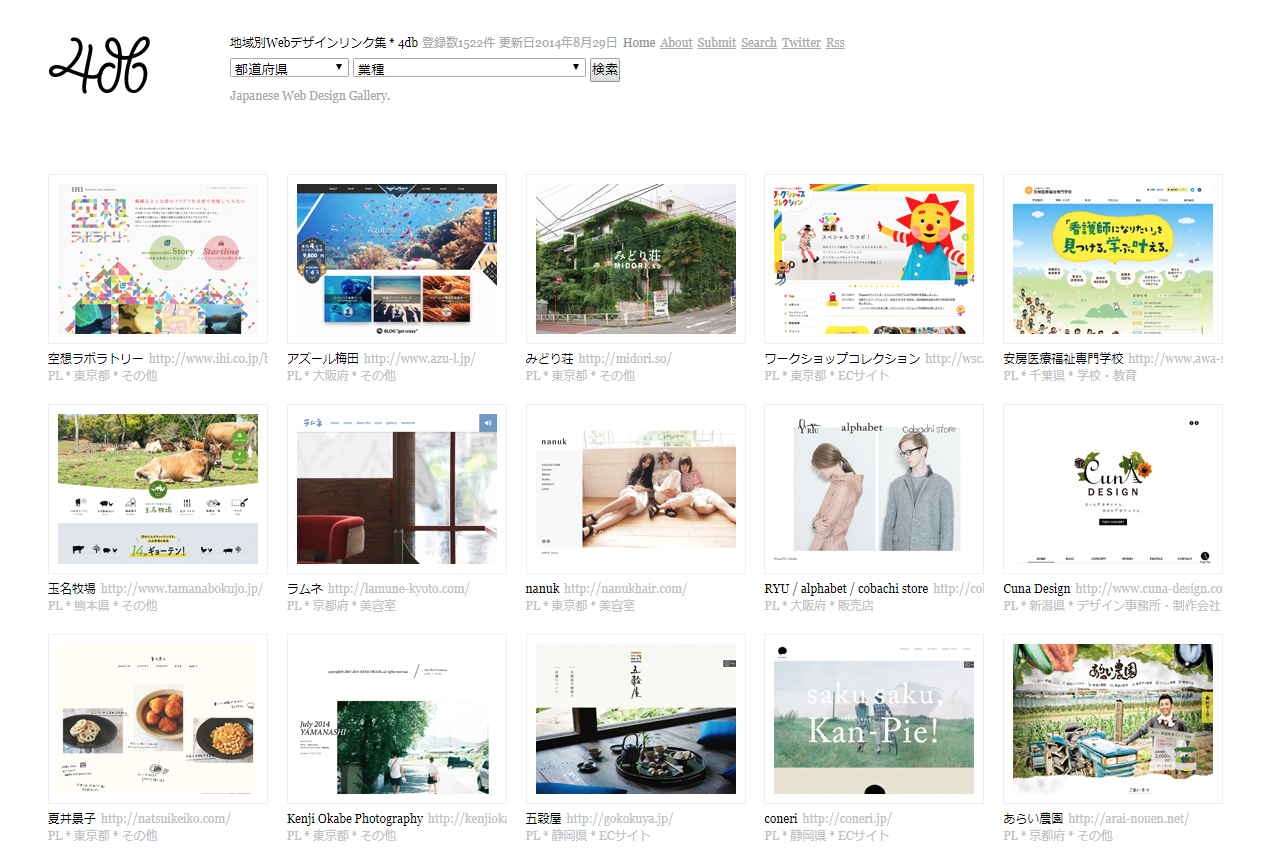Open the About menu link
The height and width of the screenshot is (853, 1288).
[x=676, y=43]
